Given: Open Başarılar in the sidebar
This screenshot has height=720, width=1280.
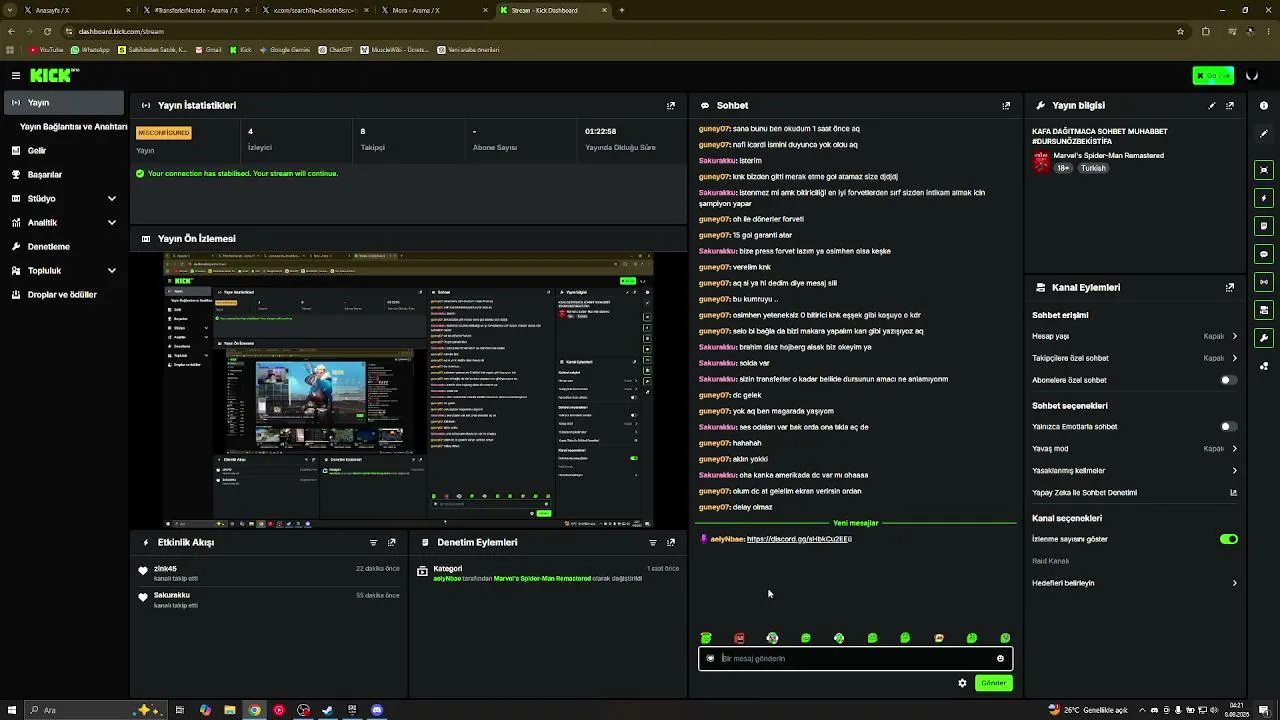Looking at the screenshot, I should point(62,174).
